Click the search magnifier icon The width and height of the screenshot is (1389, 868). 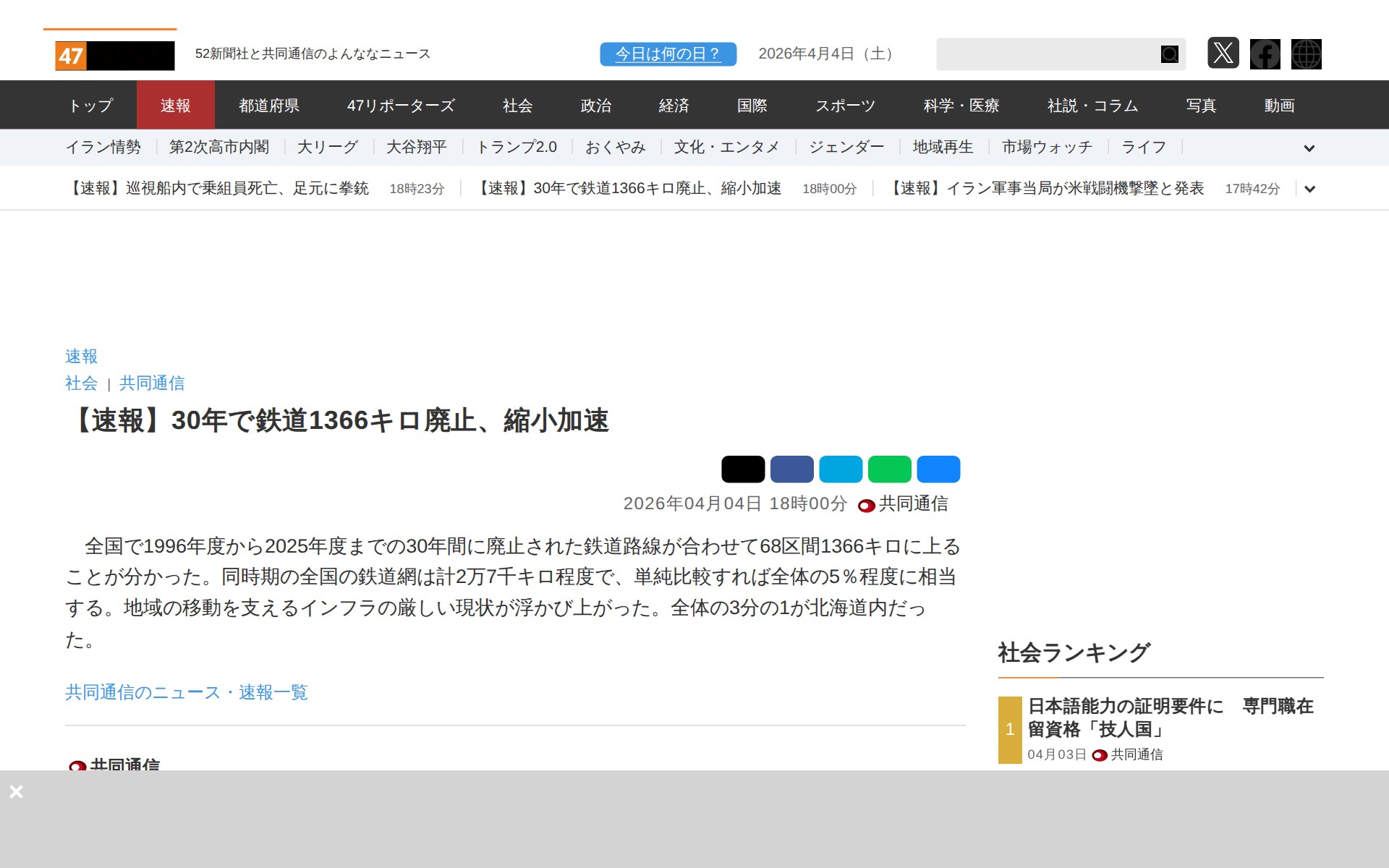click(x=1169, y=54)
